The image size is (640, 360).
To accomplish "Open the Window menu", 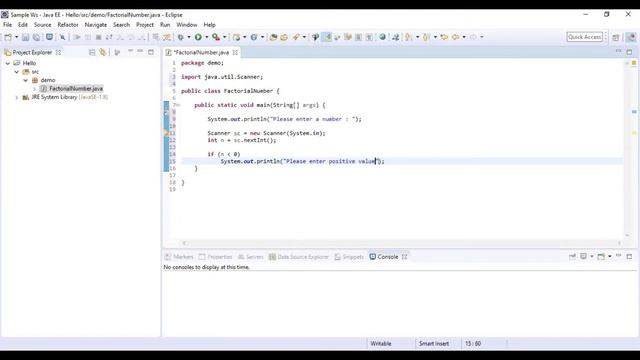I will coord(187,25).
